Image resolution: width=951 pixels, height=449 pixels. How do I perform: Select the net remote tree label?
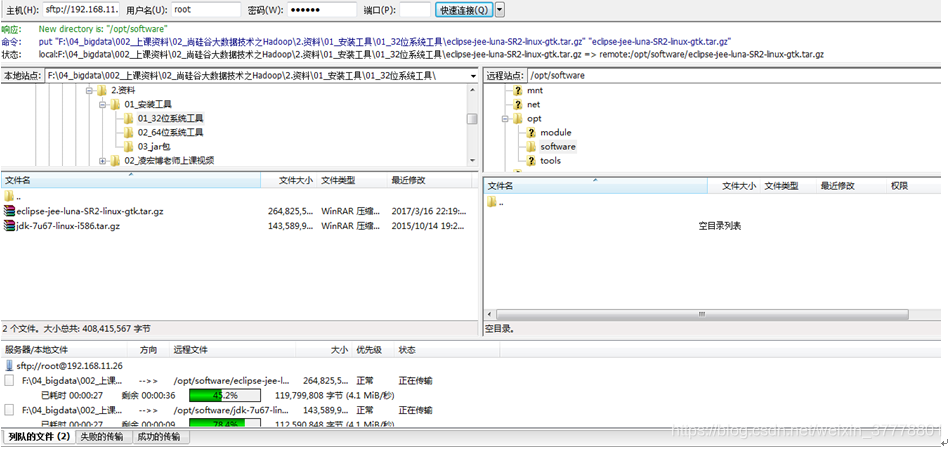[x=534, y=104]
